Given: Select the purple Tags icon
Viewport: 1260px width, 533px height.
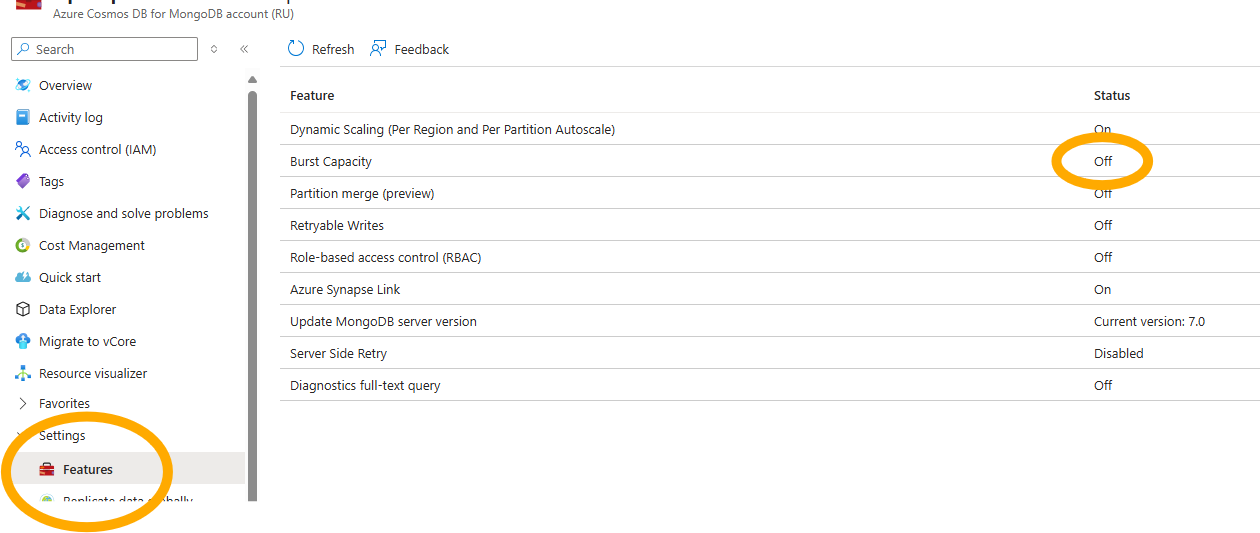Looking at the screenshot, I should tap(23, 181).
